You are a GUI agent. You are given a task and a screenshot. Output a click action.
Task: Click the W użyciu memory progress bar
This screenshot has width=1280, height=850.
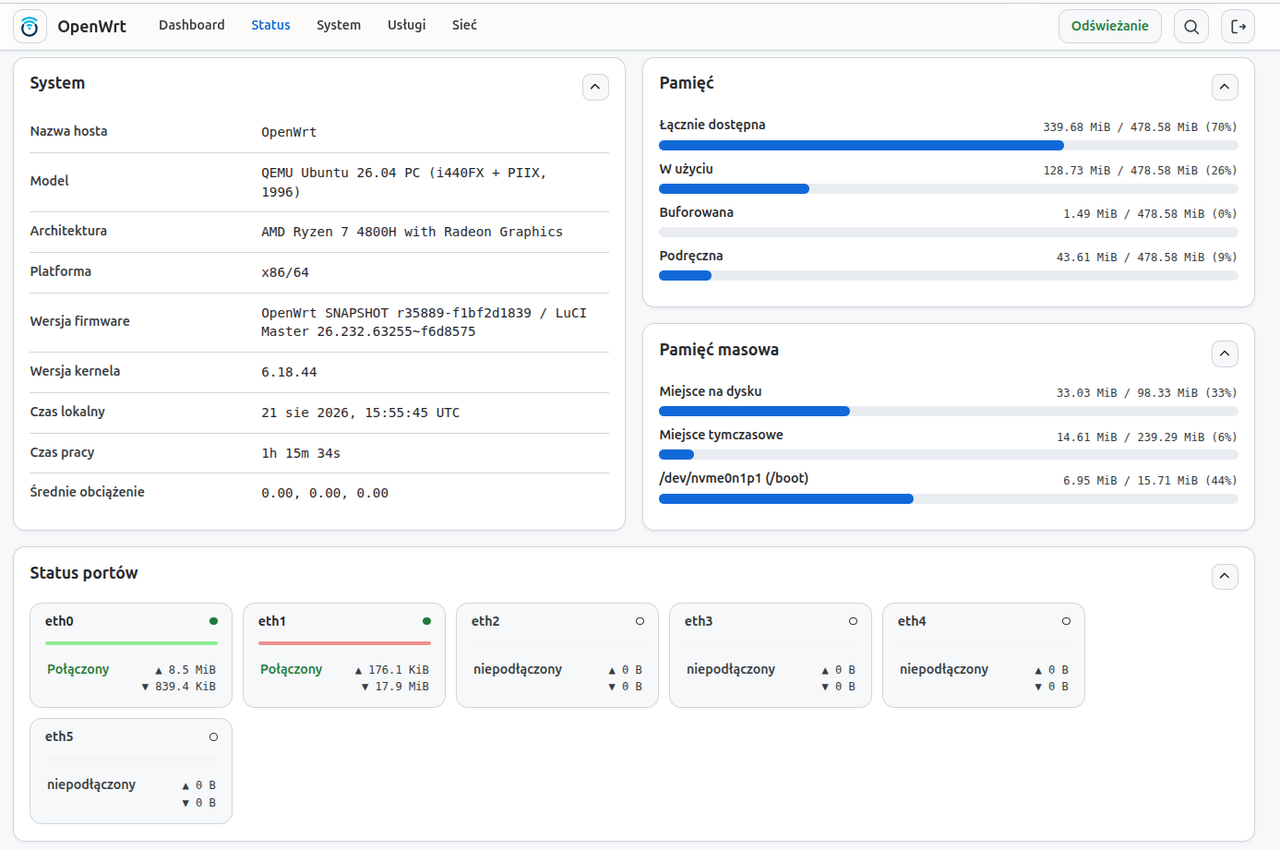click(948, 189)
